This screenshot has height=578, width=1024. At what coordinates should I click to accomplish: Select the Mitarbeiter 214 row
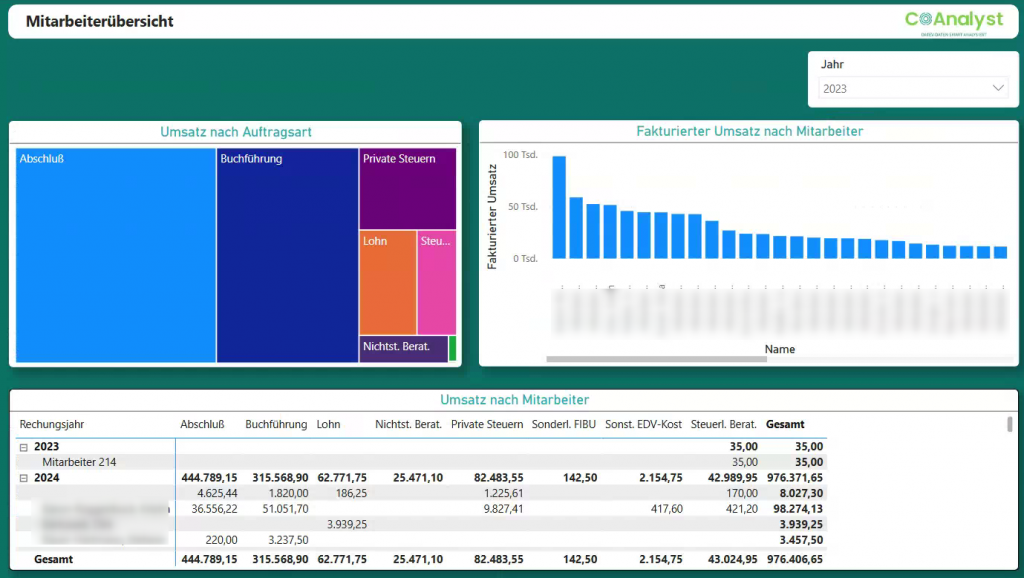(79, 462)
